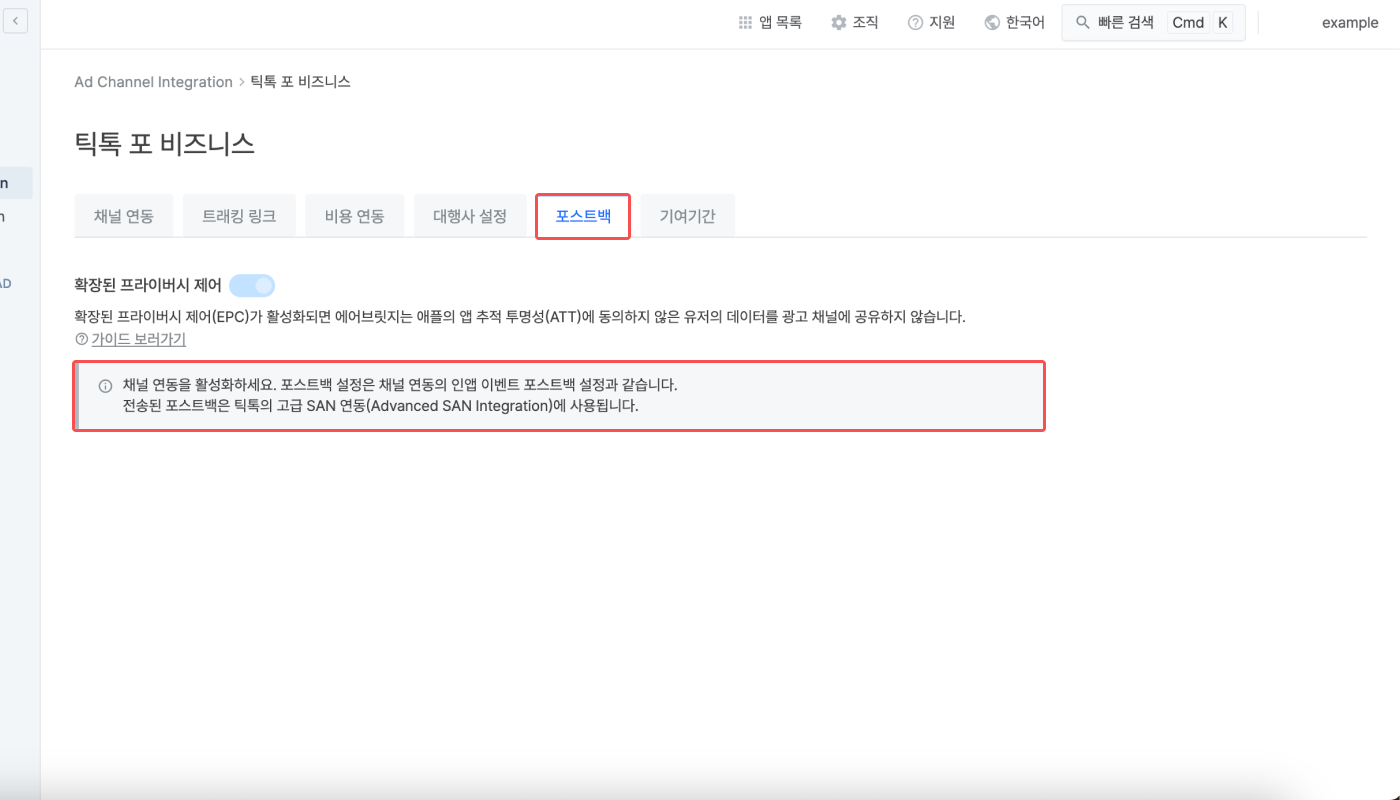Viewport: 1400px width, 800px height.
Task: Collapse sidebar with the chevron button
Action: point(16,21)
